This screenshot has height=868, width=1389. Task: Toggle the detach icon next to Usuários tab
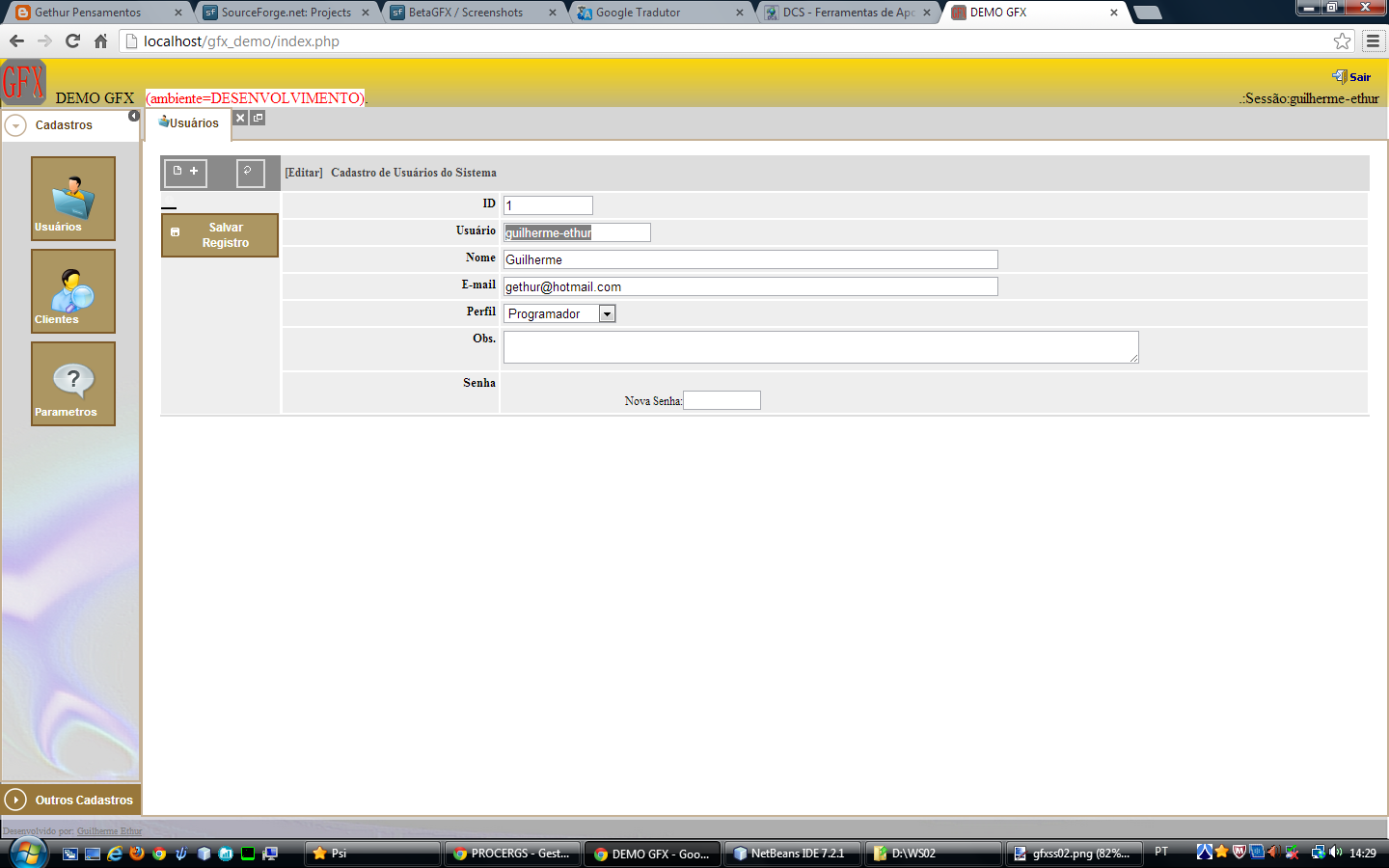pyautogui.click(x=258, y=117)
